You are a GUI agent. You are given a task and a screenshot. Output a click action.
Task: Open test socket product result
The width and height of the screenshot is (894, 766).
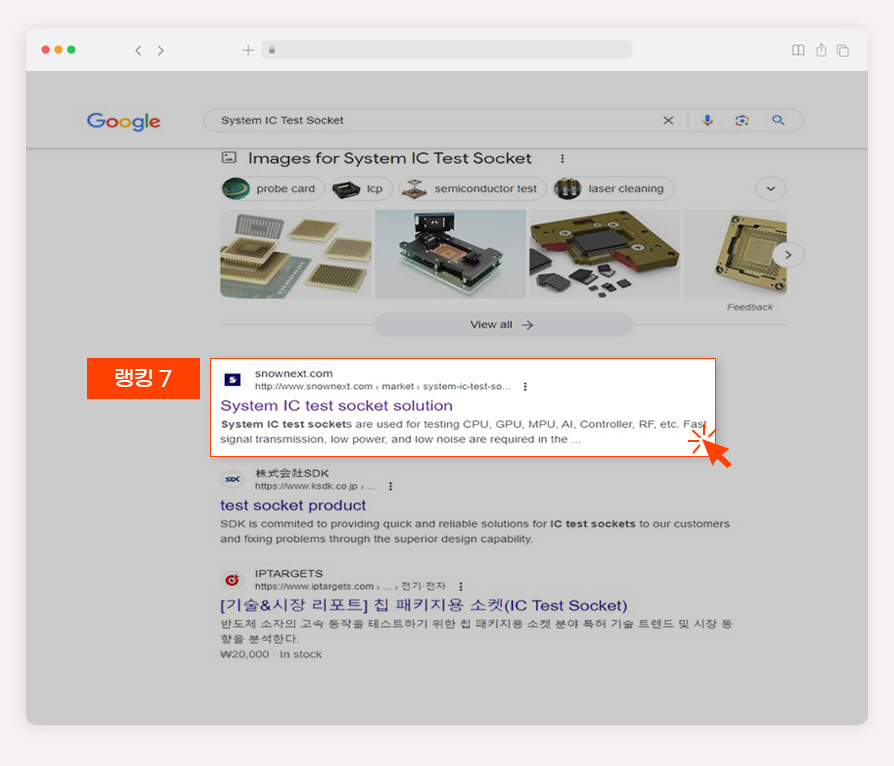tap(293, 505)
